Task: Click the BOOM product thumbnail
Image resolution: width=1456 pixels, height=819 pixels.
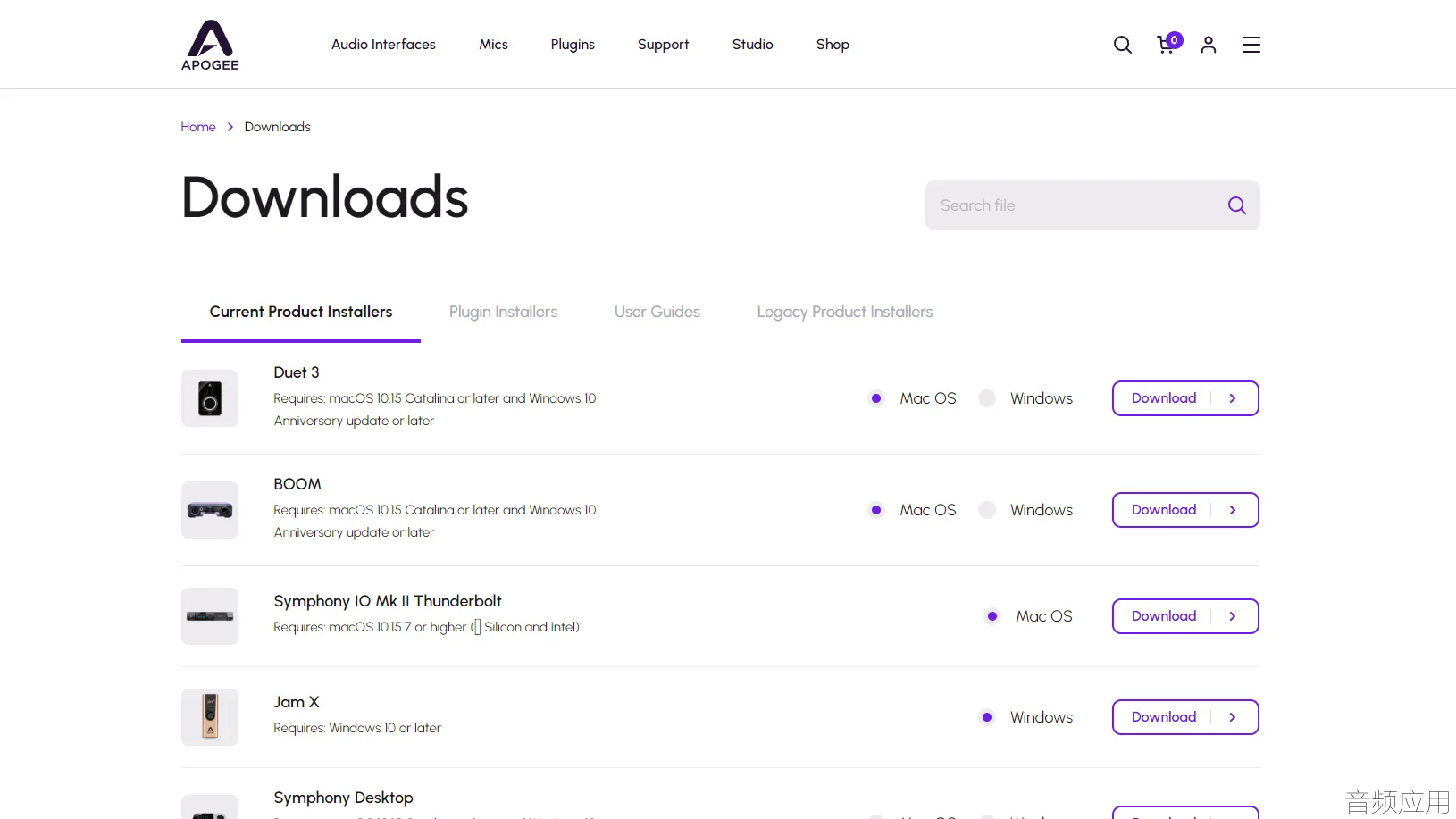Action: [210, 510]
